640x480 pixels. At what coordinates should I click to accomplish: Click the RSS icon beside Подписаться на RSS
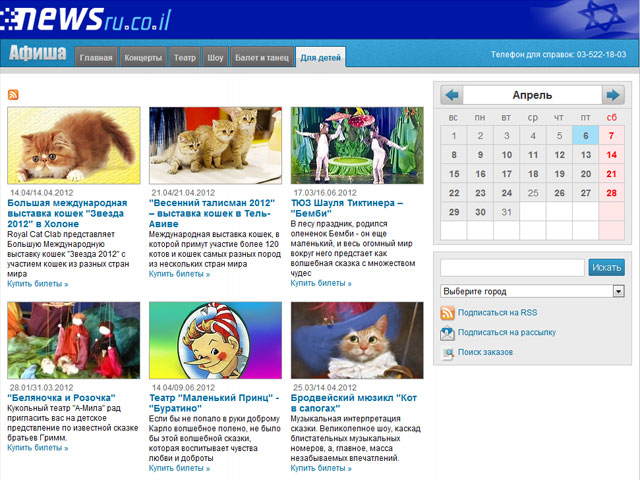[447, 313]
